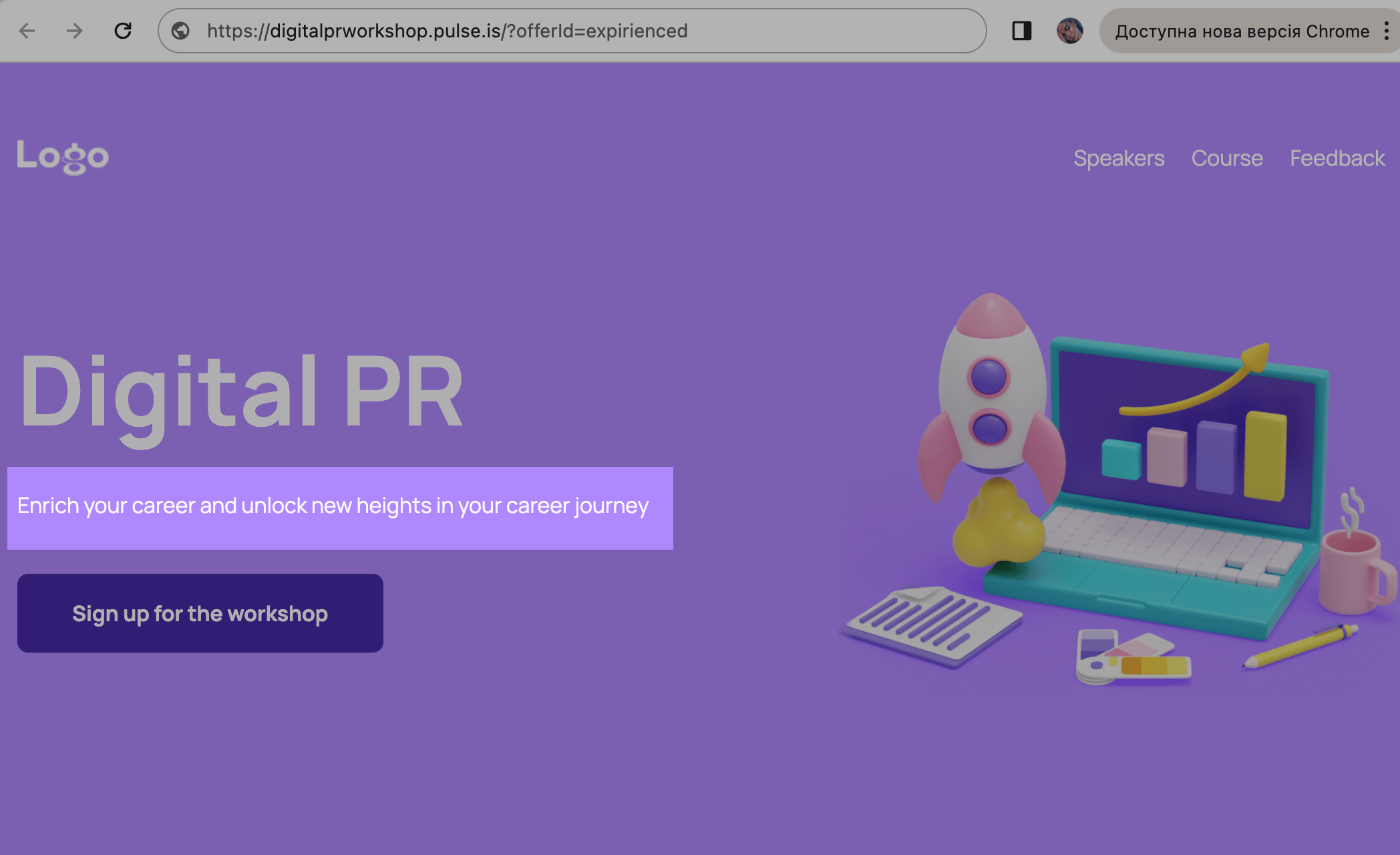Image resolution: width=1400 pixels, height=855 pixels.
Task: Open the Speakers navigation link
Action: tap(1119, 158)
